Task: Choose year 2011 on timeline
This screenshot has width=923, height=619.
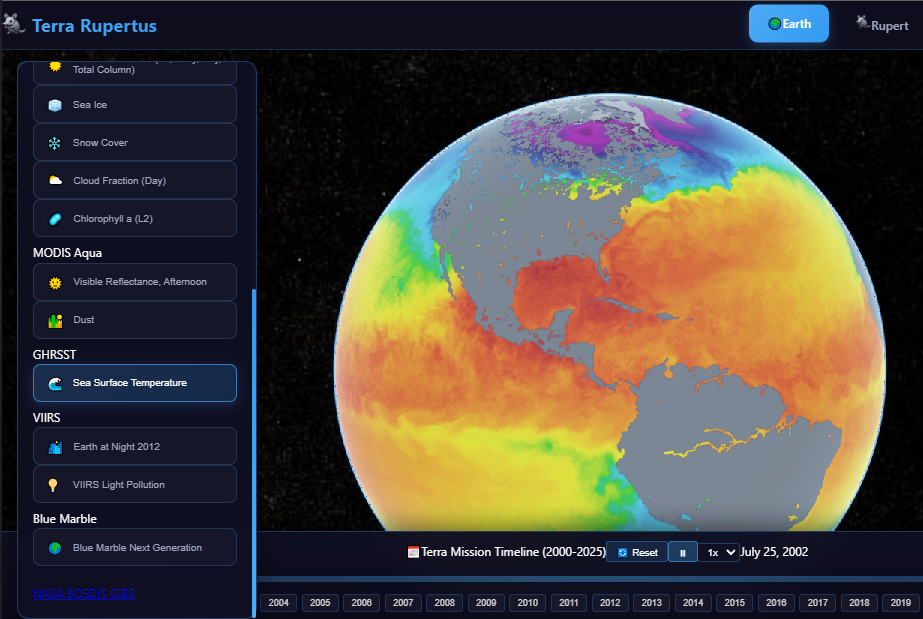Action: coord(569,603)
